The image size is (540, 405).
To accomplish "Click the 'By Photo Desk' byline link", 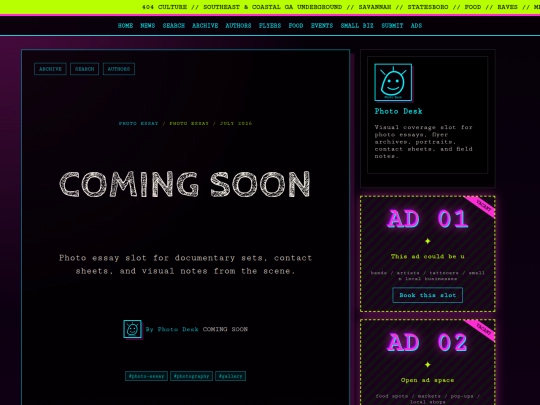I will pyautogui.click(x=172, y=329).
